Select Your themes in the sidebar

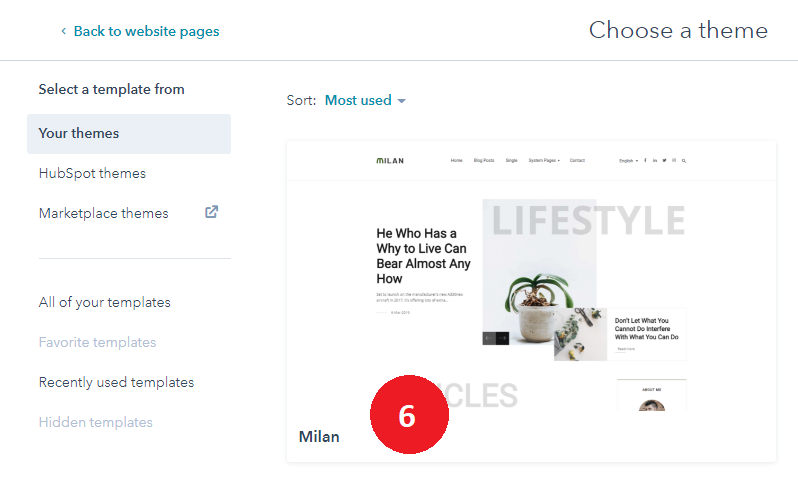(79, 133)
